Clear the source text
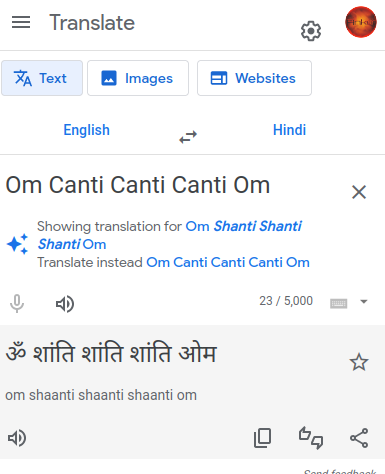The height and width of the screenshot is (474, 385). tap(359, 192)
